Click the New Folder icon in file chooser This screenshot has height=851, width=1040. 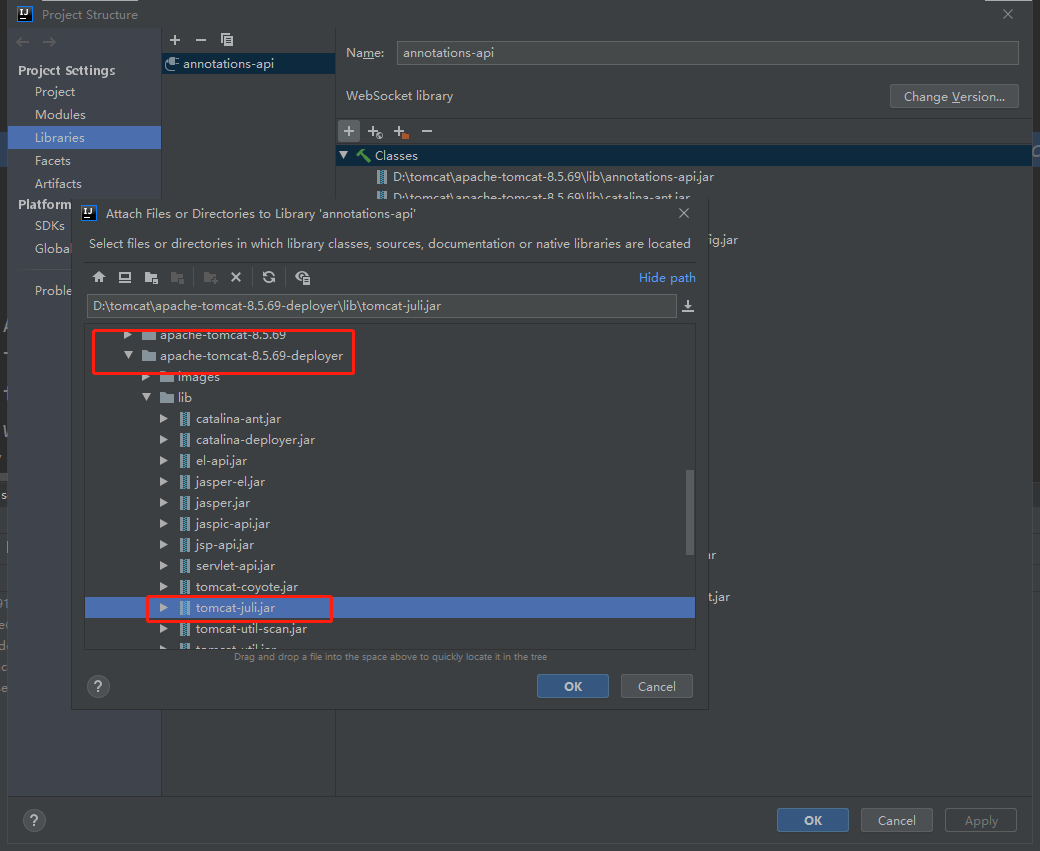coord(210,277)
